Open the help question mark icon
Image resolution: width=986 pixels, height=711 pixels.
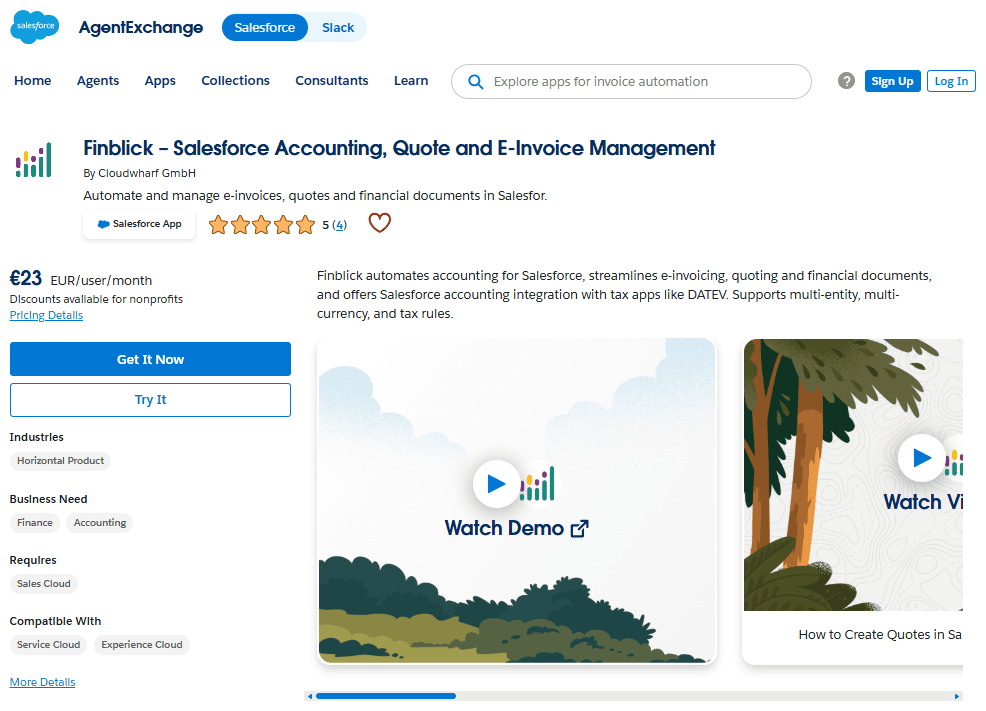click(846, 80)
